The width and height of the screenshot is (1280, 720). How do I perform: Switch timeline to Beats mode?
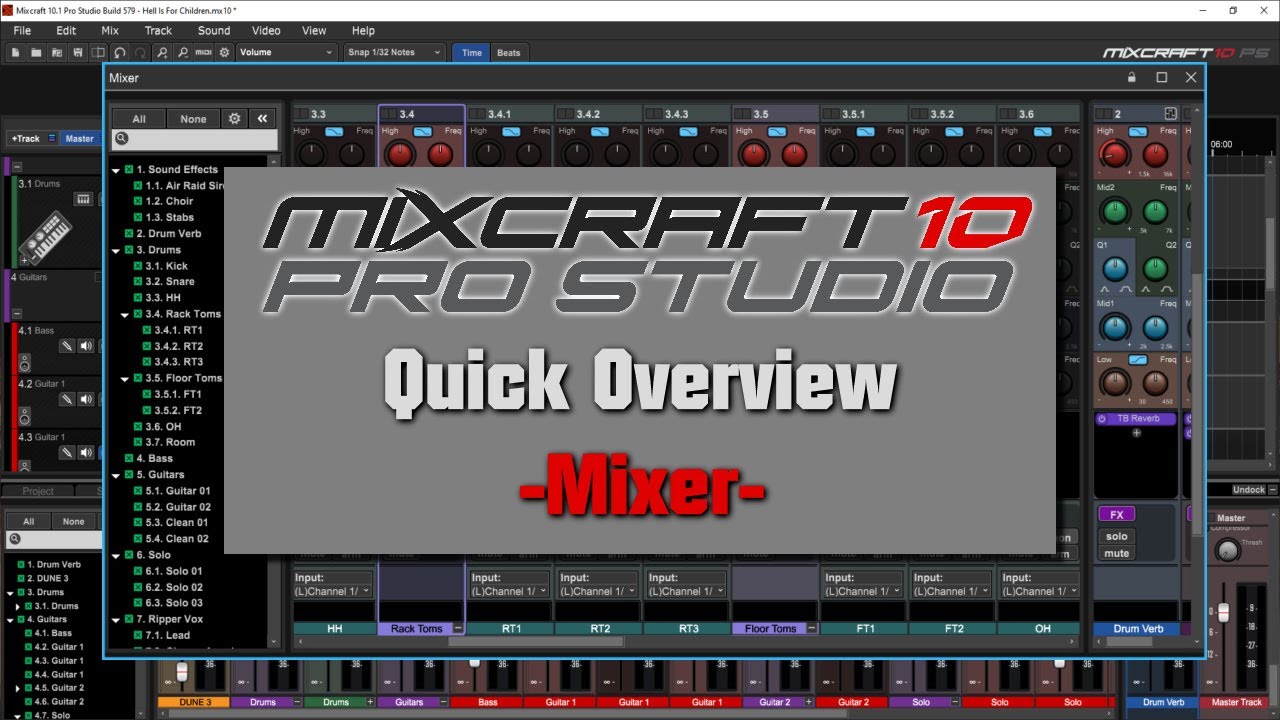tap(509, 52)
